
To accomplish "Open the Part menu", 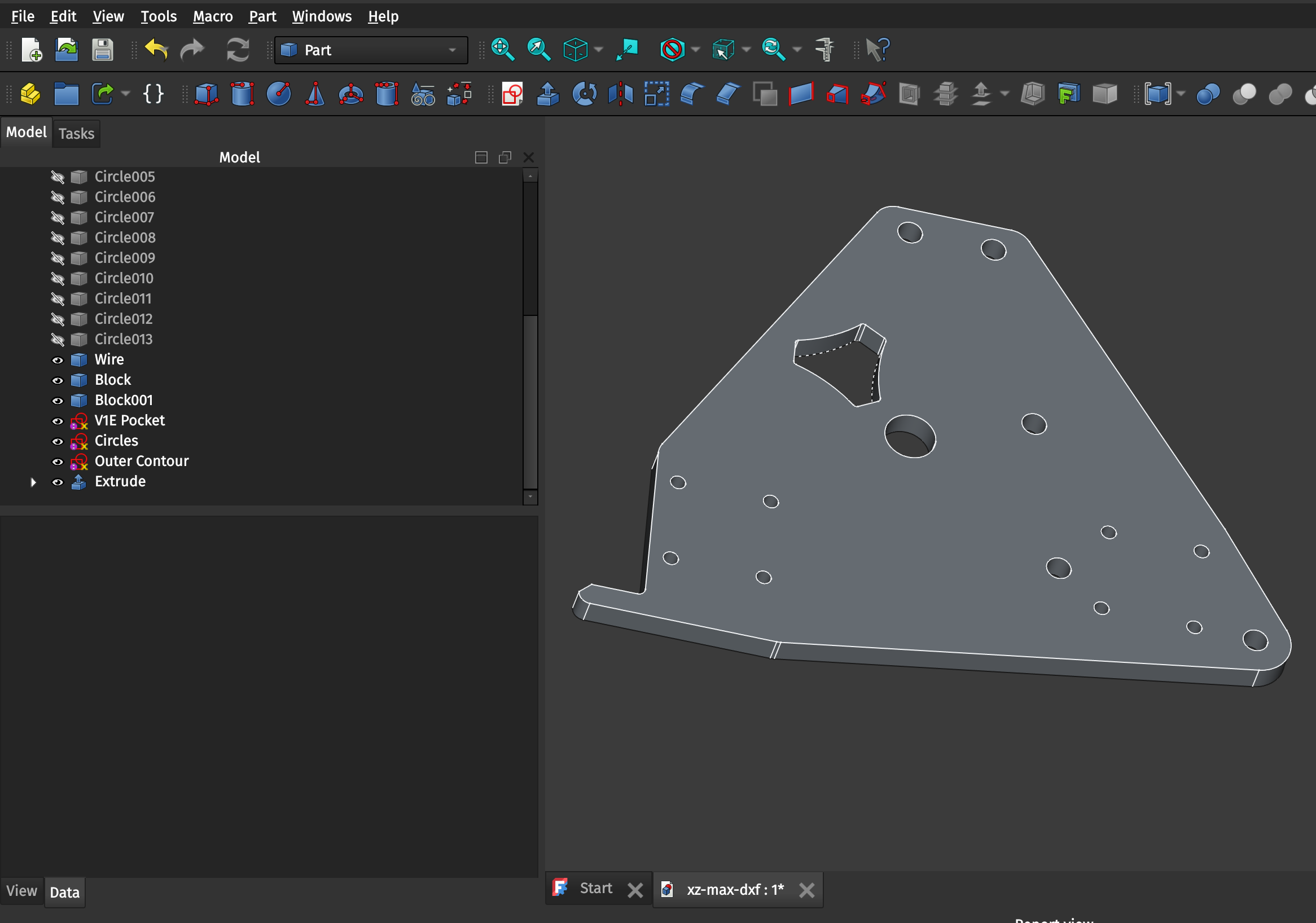I will coord(262,16).
